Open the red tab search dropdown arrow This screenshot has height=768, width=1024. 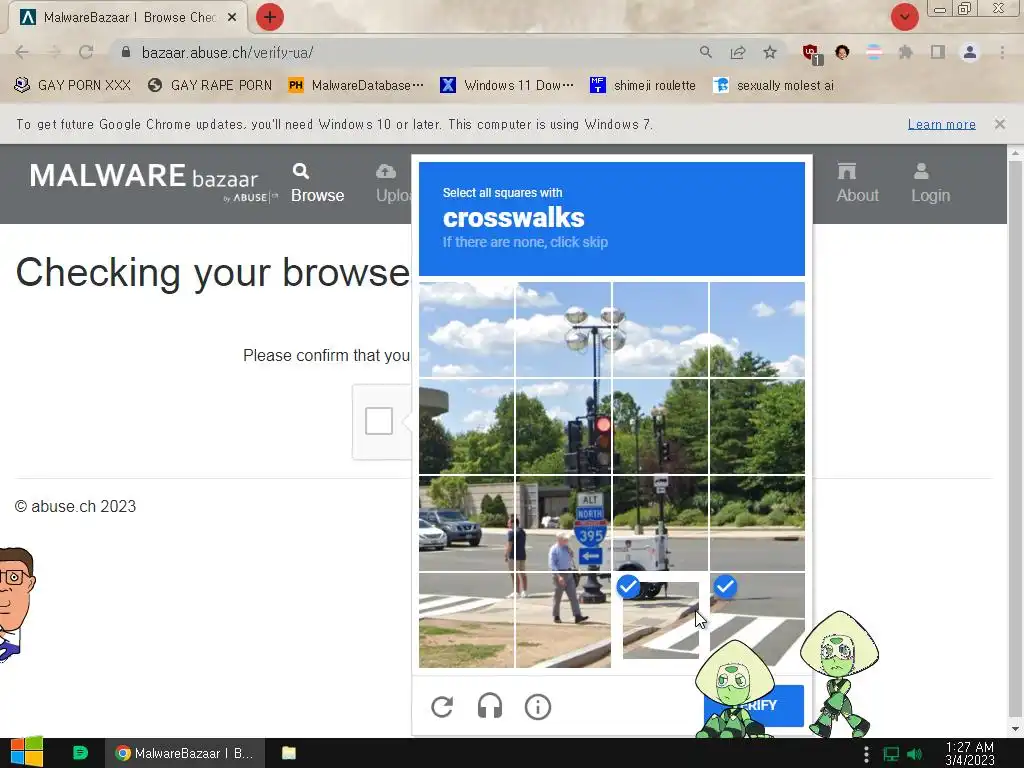tap(904, 17)
